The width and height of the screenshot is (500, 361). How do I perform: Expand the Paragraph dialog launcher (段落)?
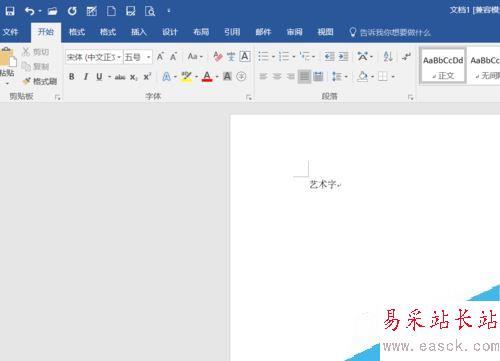click(x=411, y=97)
